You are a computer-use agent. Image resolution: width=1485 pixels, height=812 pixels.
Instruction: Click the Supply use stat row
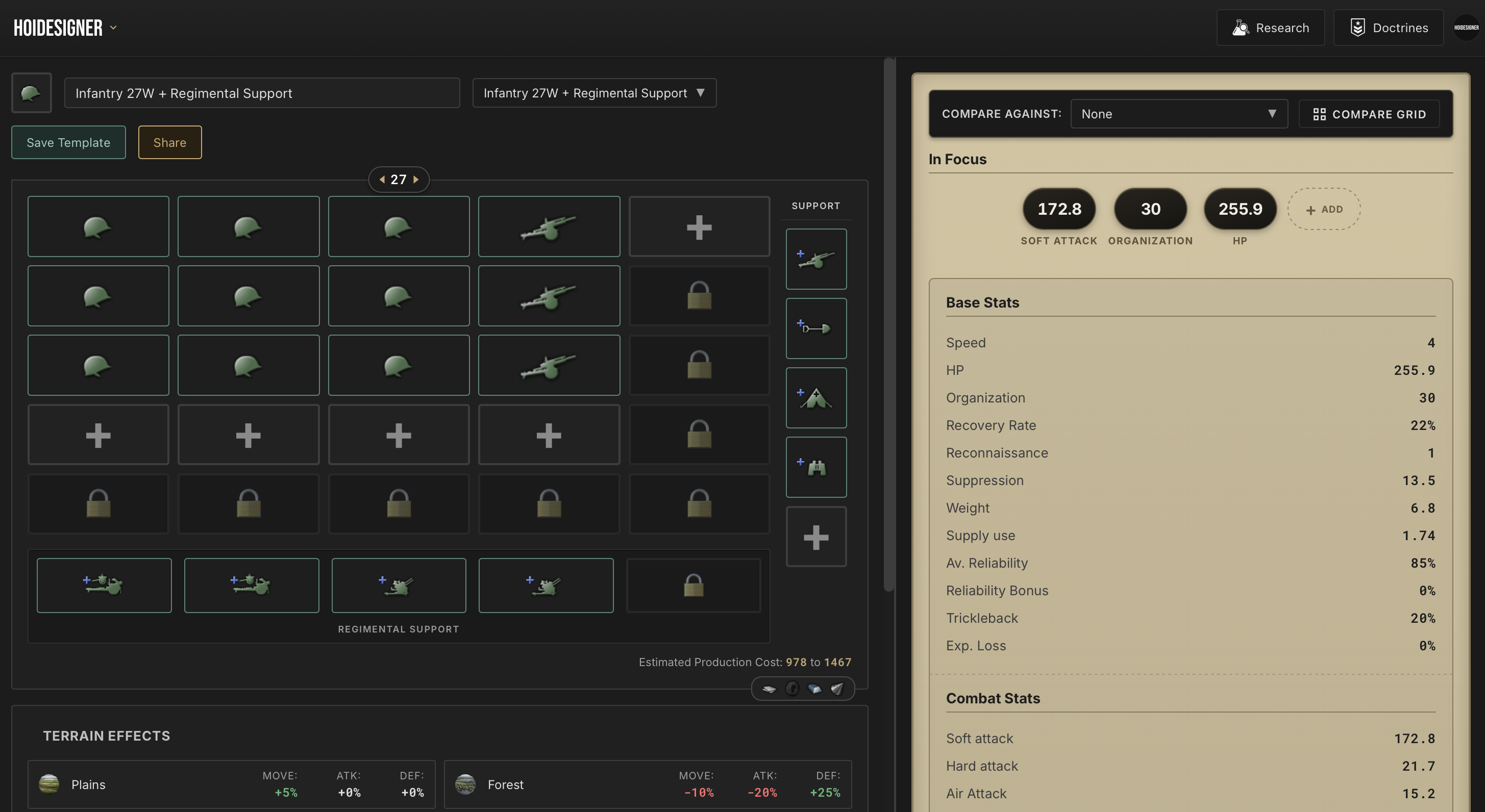(x=1191, y=536)
